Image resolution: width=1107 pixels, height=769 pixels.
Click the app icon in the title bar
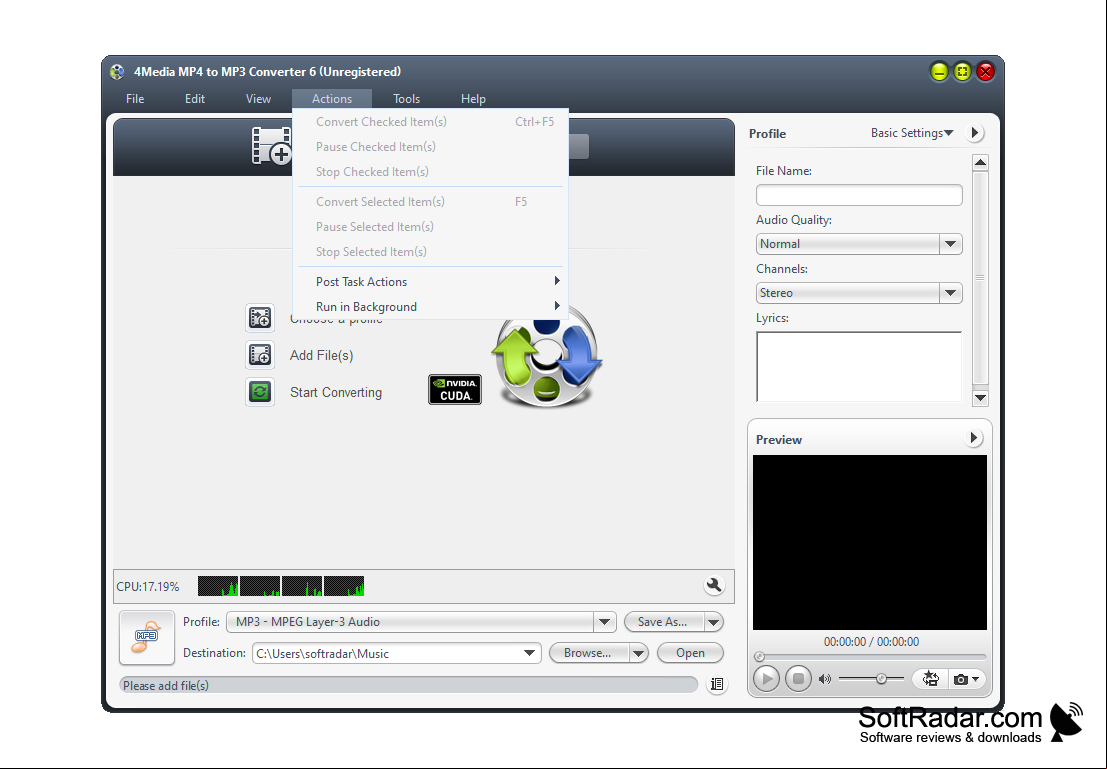117,72
